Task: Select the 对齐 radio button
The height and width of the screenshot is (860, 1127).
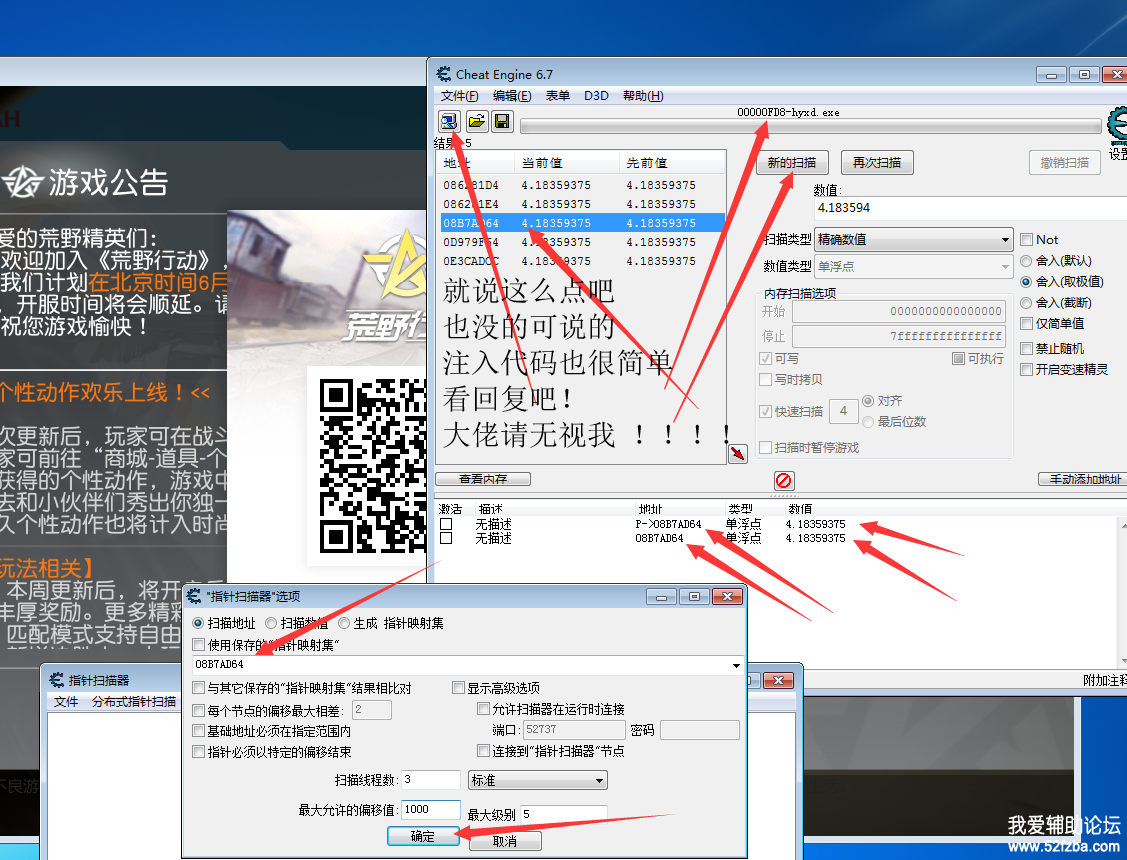Action: pos(868,401)
